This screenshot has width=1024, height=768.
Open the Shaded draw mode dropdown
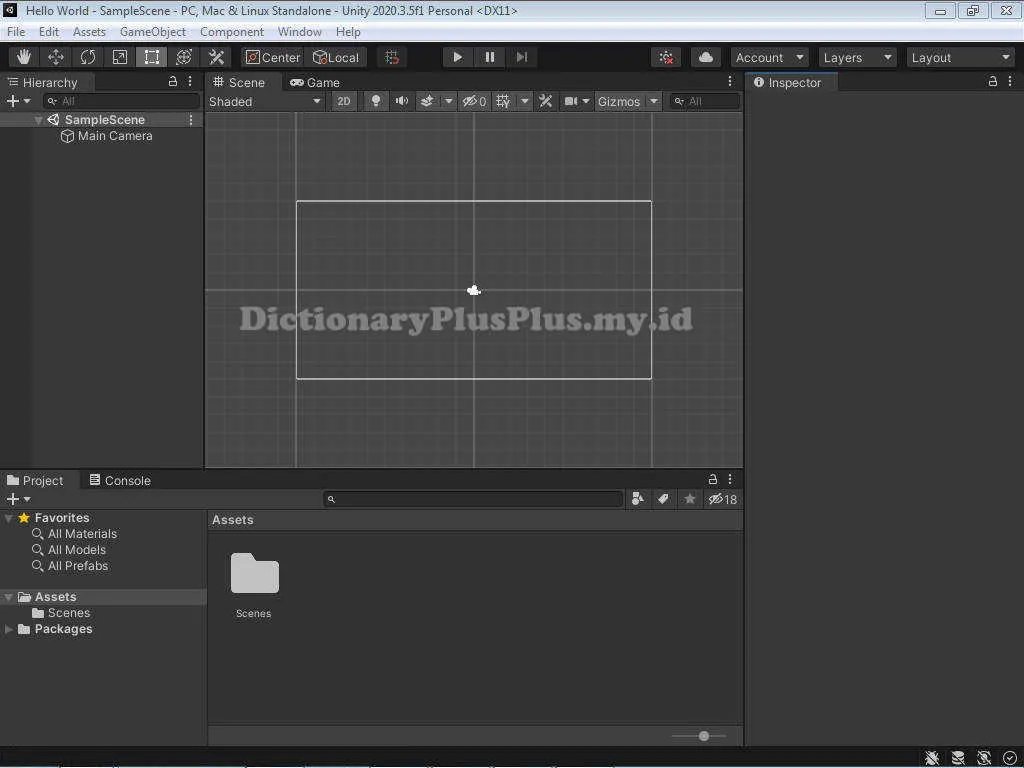point(264,101)
